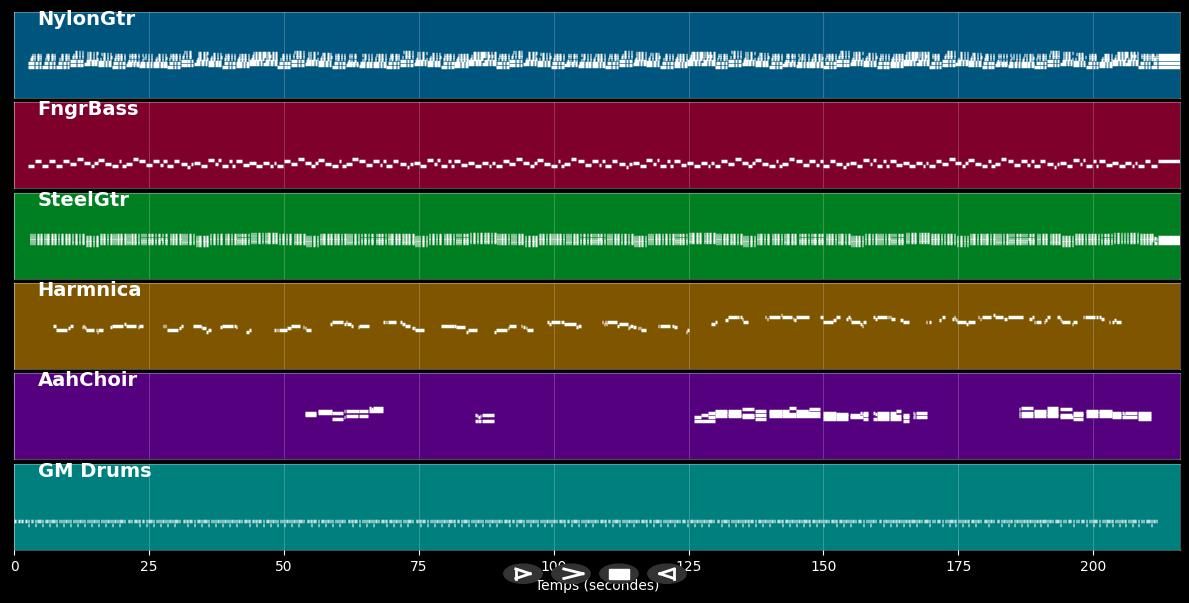Select the SteelGtr track label
This screenshot has width=1189, height=603.
[83, 199]
